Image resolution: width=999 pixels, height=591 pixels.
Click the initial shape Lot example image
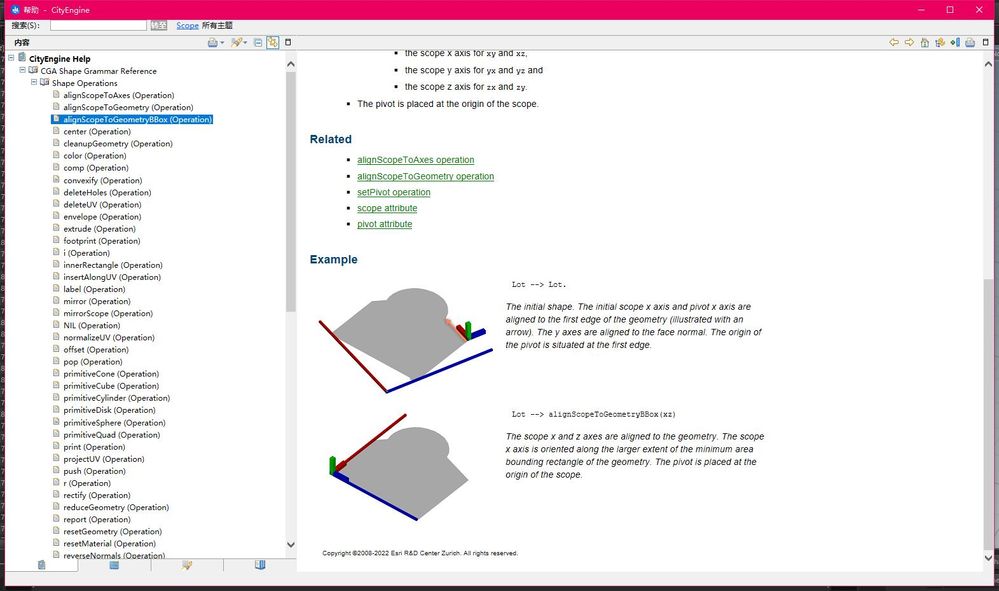pos(406,341)
